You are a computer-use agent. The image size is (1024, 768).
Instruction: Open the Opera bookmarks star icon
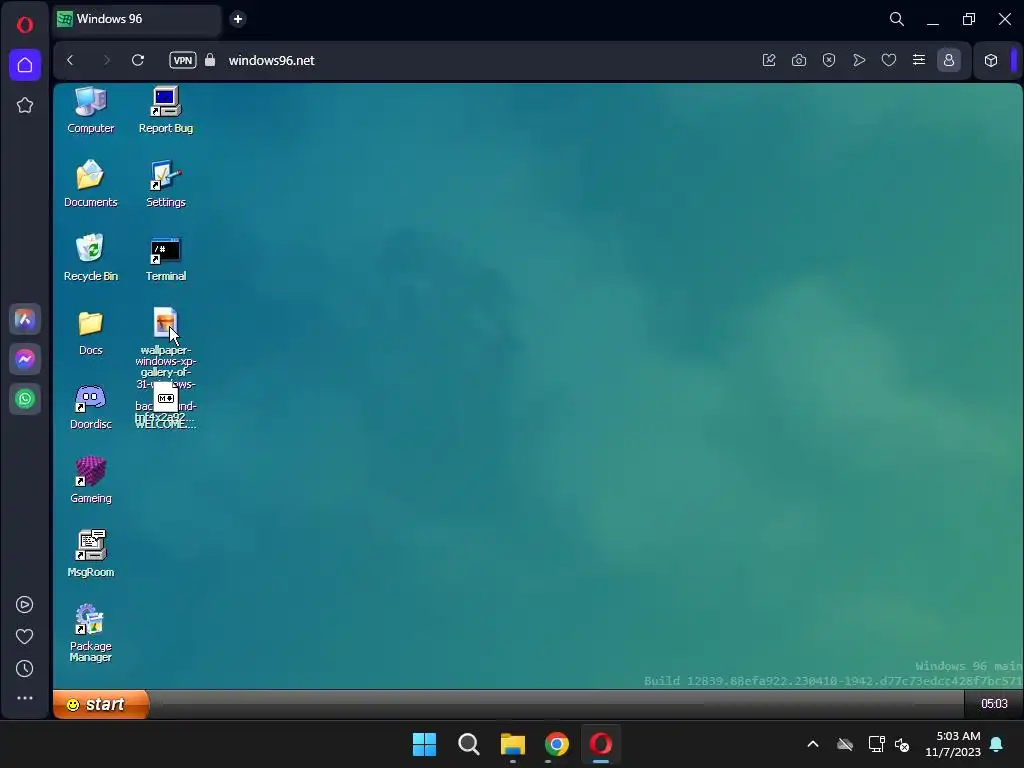25,105
